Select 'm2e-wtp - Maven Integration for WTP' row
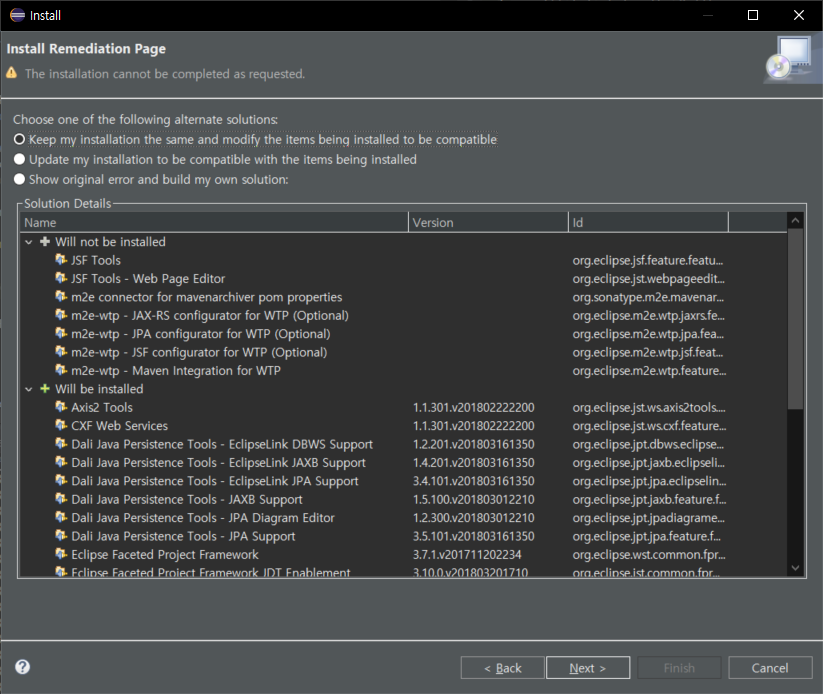Screen dimensions: 823x694 (176, 371)
